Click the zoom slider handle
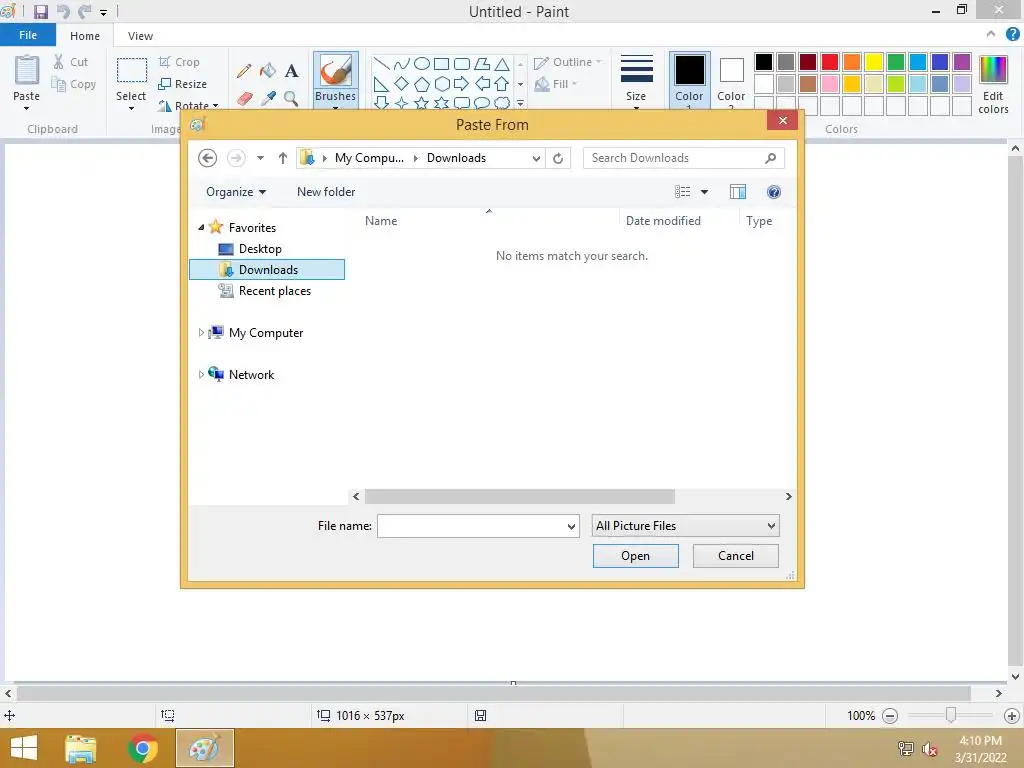The height and width of the screenshot is (768, 1024). coord(951,716)
